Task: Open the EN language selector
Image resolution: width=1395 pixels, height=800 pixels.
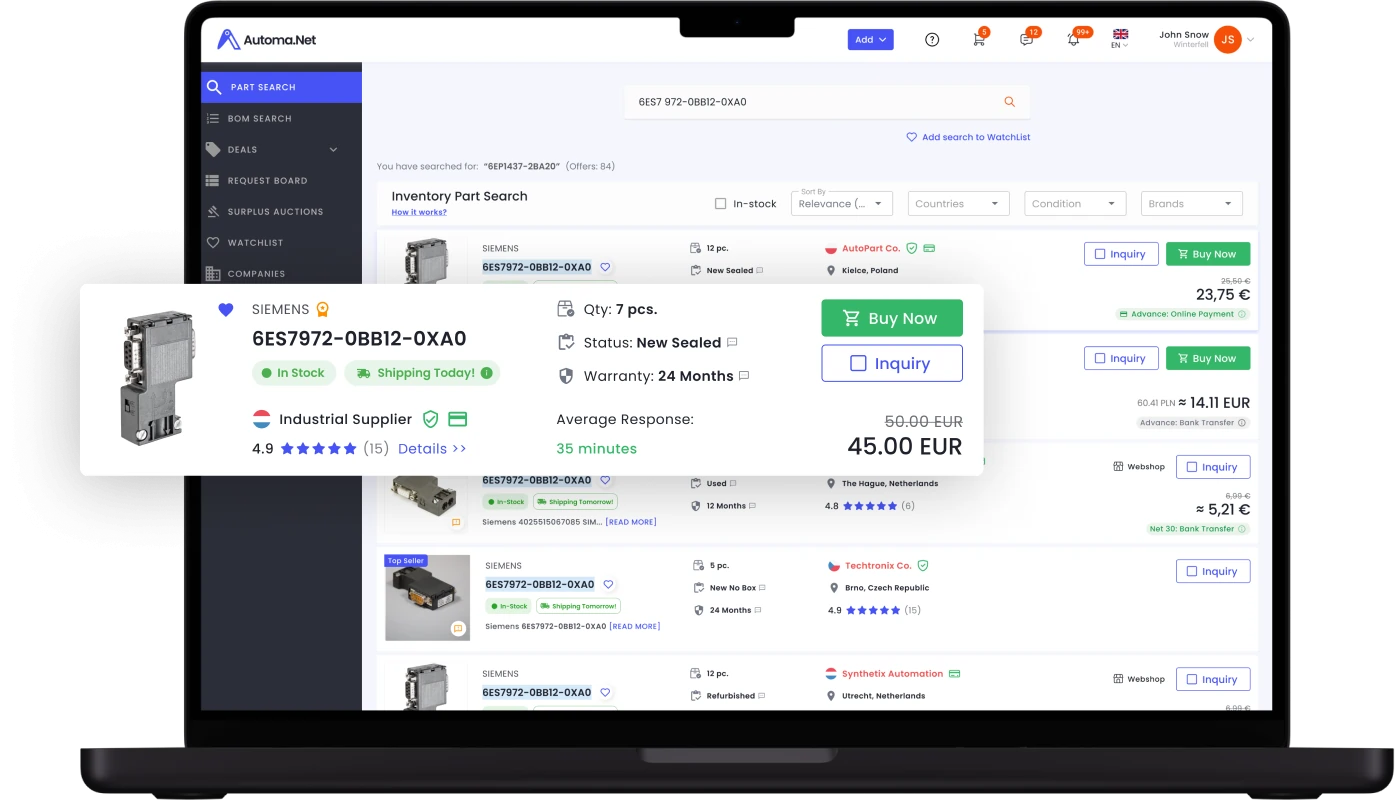Action: pyautogui.click(x=1120, y=39)
